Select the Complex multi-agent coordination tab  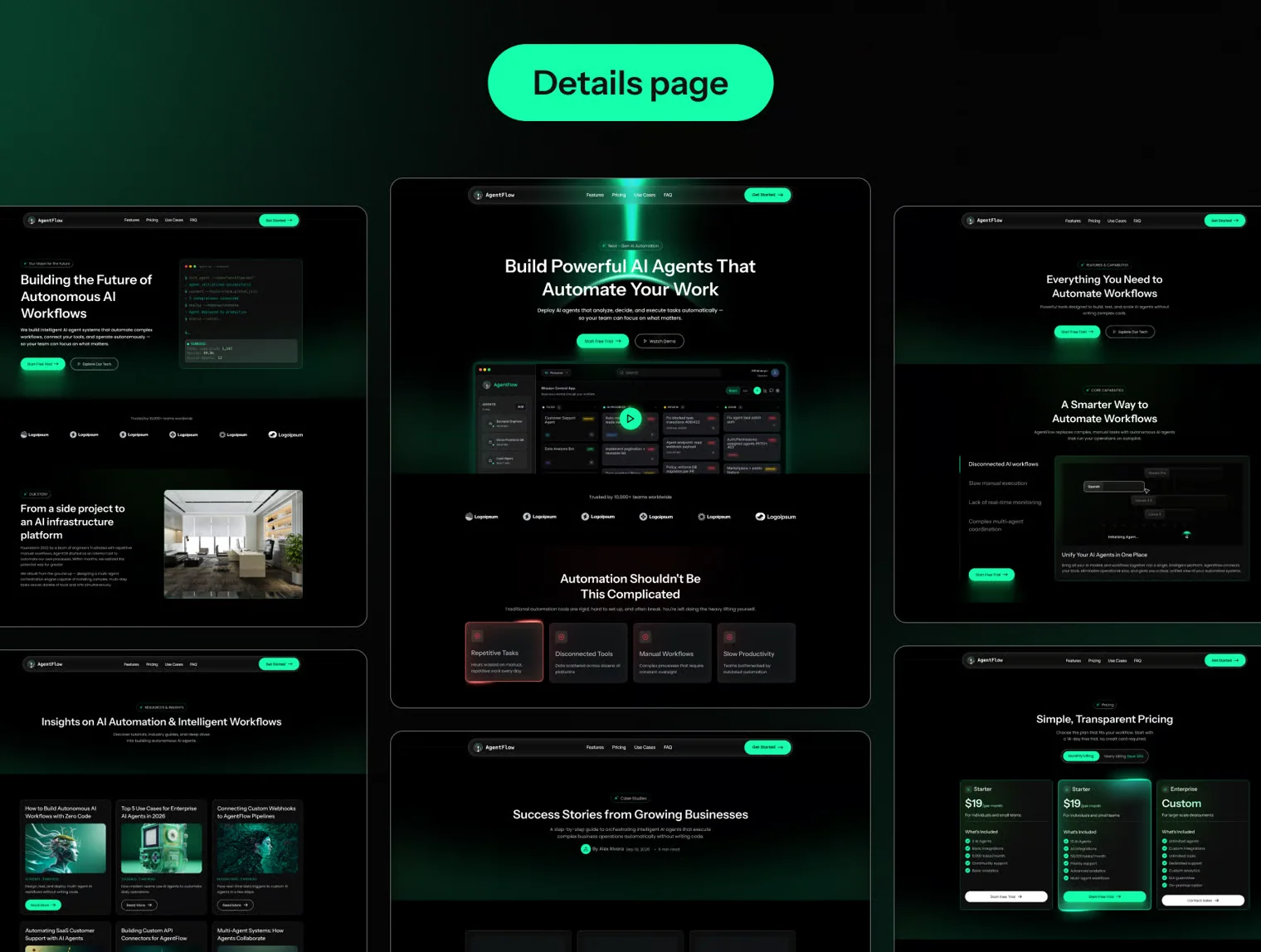[x=996, y=525]
